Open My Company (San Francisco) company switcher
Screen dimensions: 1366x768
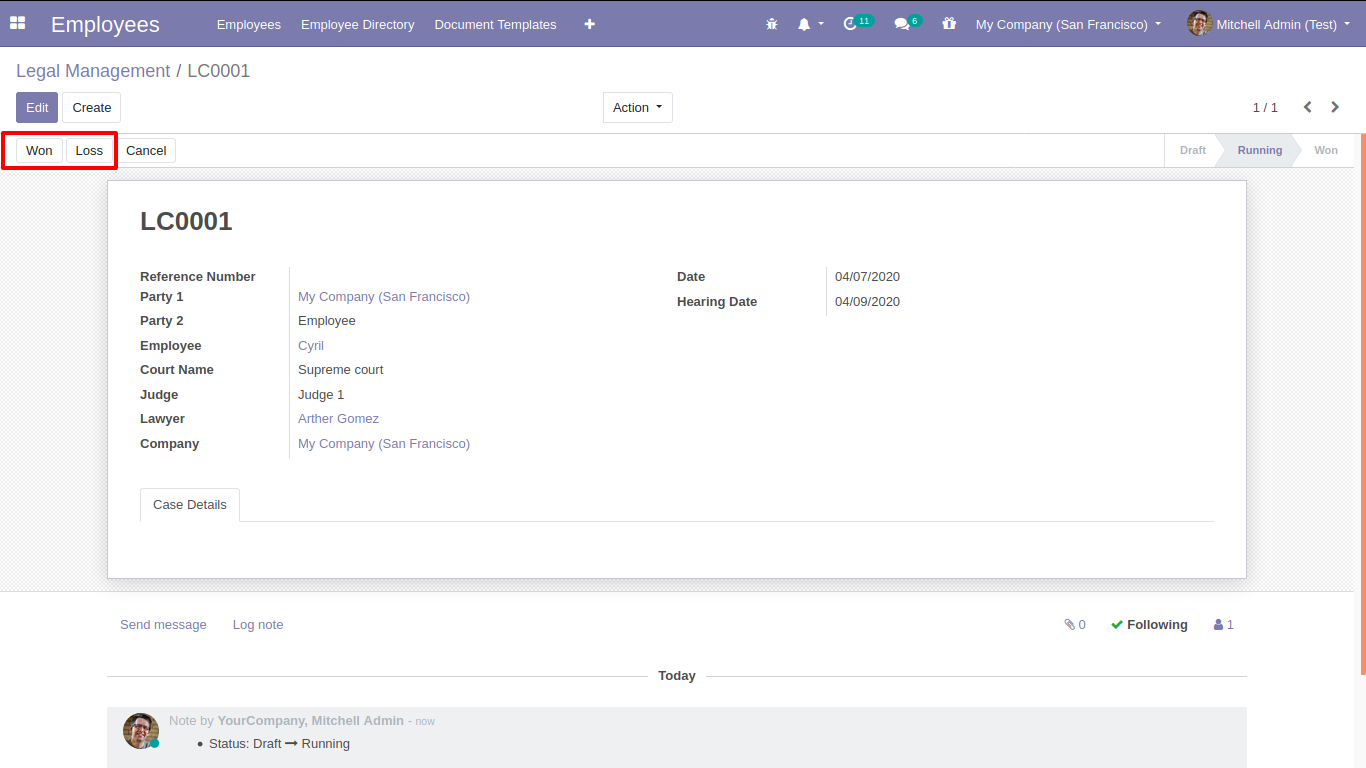click(1068, 24)
